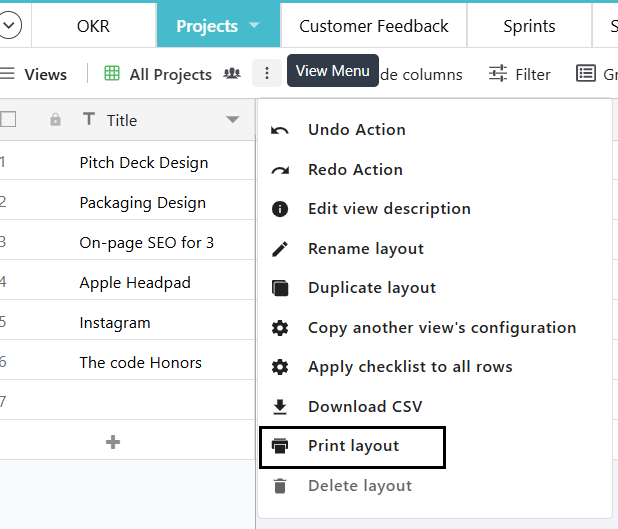This screenshot has width=618, height=529.
Task: Choose Copy another view's configuration
Action: (442, 328)
